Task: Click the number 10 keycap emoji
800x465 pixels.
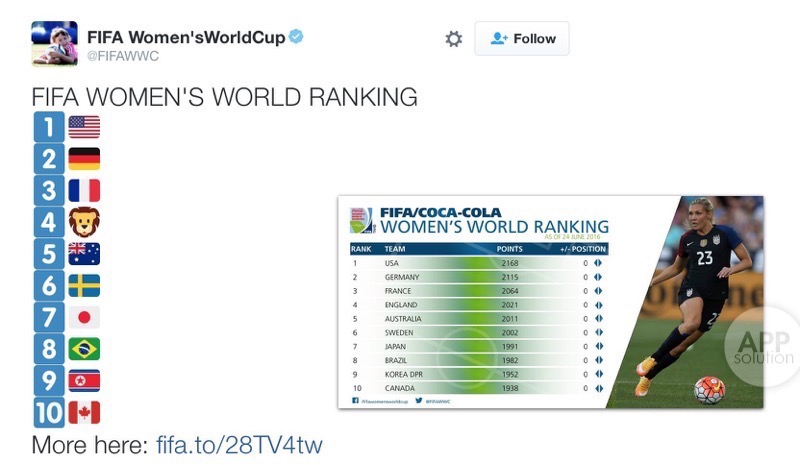Action: [49, 412]
